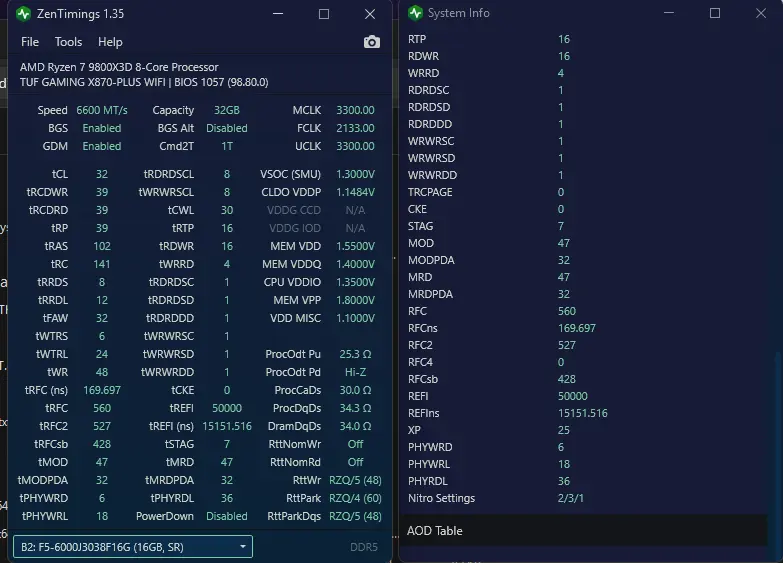Select the DramDqDs value 34.0 Ω
The height and width of the screenshot is (563, 783).
coord(355,426)
